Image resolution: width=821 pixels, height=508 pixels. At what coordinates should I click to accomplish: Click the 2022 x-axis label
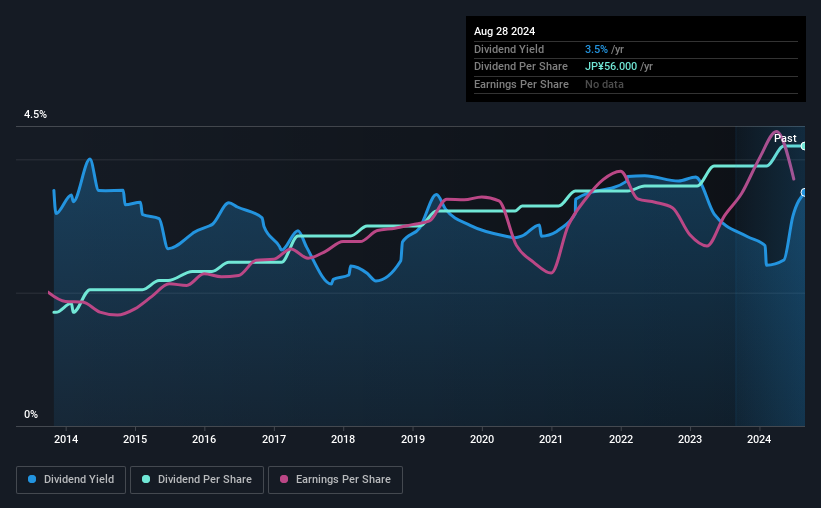(621, 439)
